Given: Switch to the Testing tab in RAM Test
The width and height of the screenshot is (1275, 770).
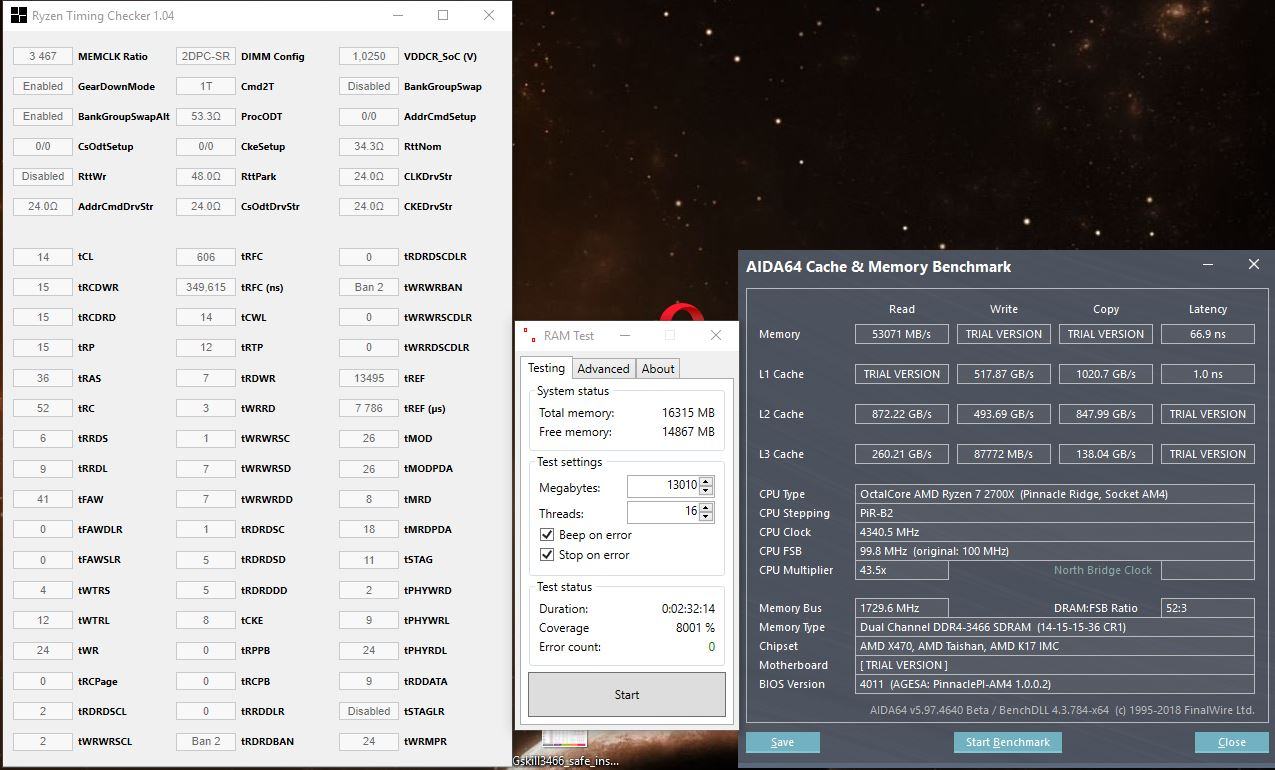Looking at the screenshot, I should (546, 368).
